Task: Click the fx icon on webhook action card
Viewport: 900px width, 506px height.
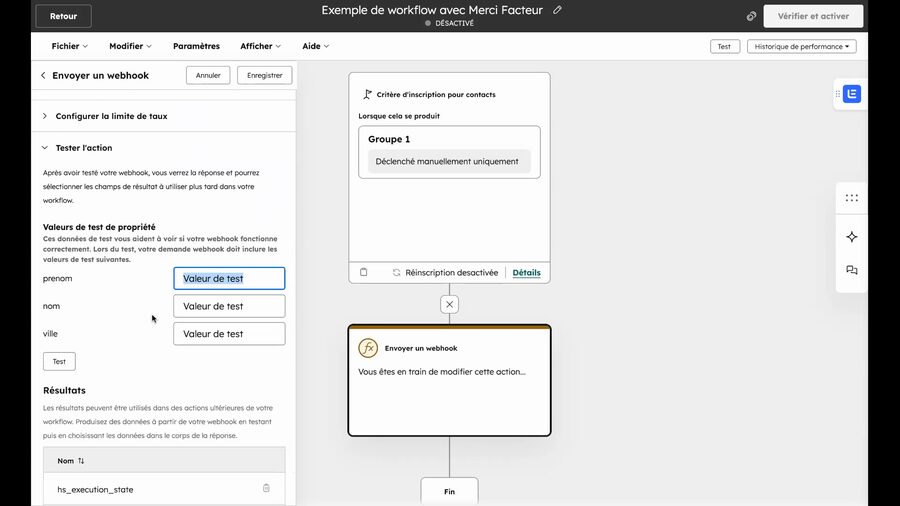Action: click(x=368, y=348)
